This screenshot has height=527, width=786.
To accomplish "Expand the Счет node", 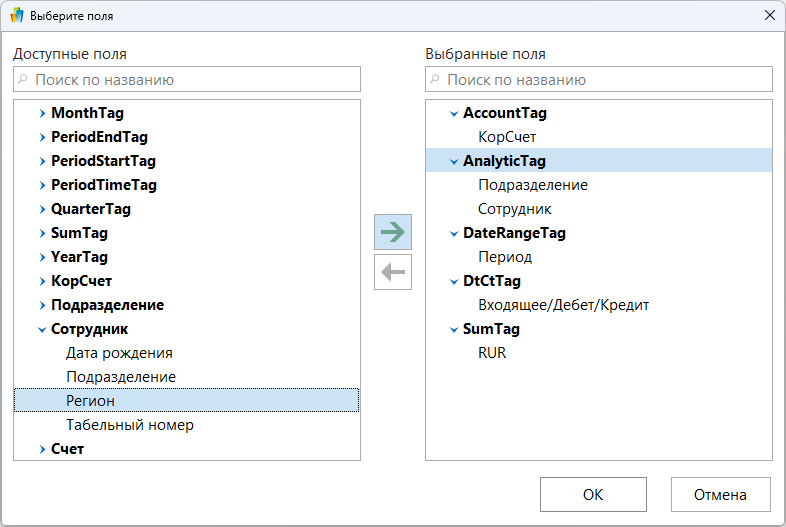I will pos(42,449).
